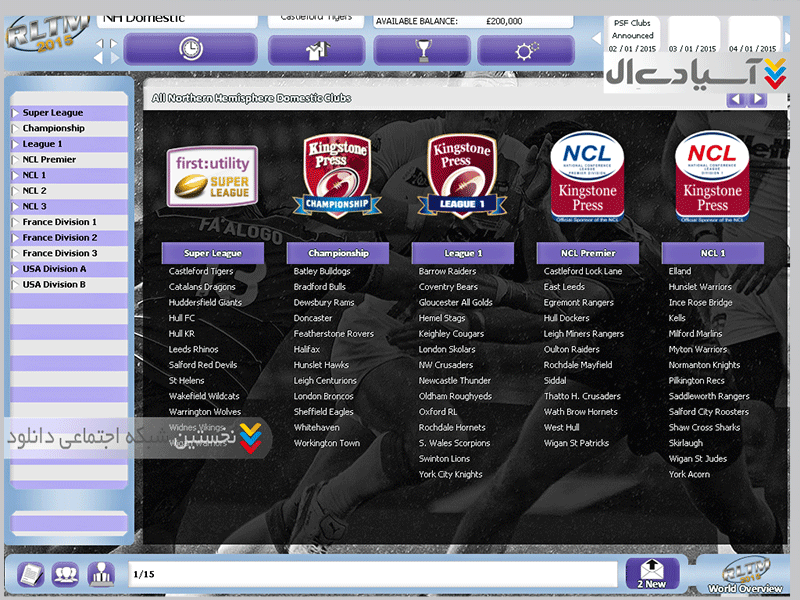Expand NCL Premier in sidebar list
This screenshot has width=800, height=600.
pyautogui.click(x=49, y=160)
